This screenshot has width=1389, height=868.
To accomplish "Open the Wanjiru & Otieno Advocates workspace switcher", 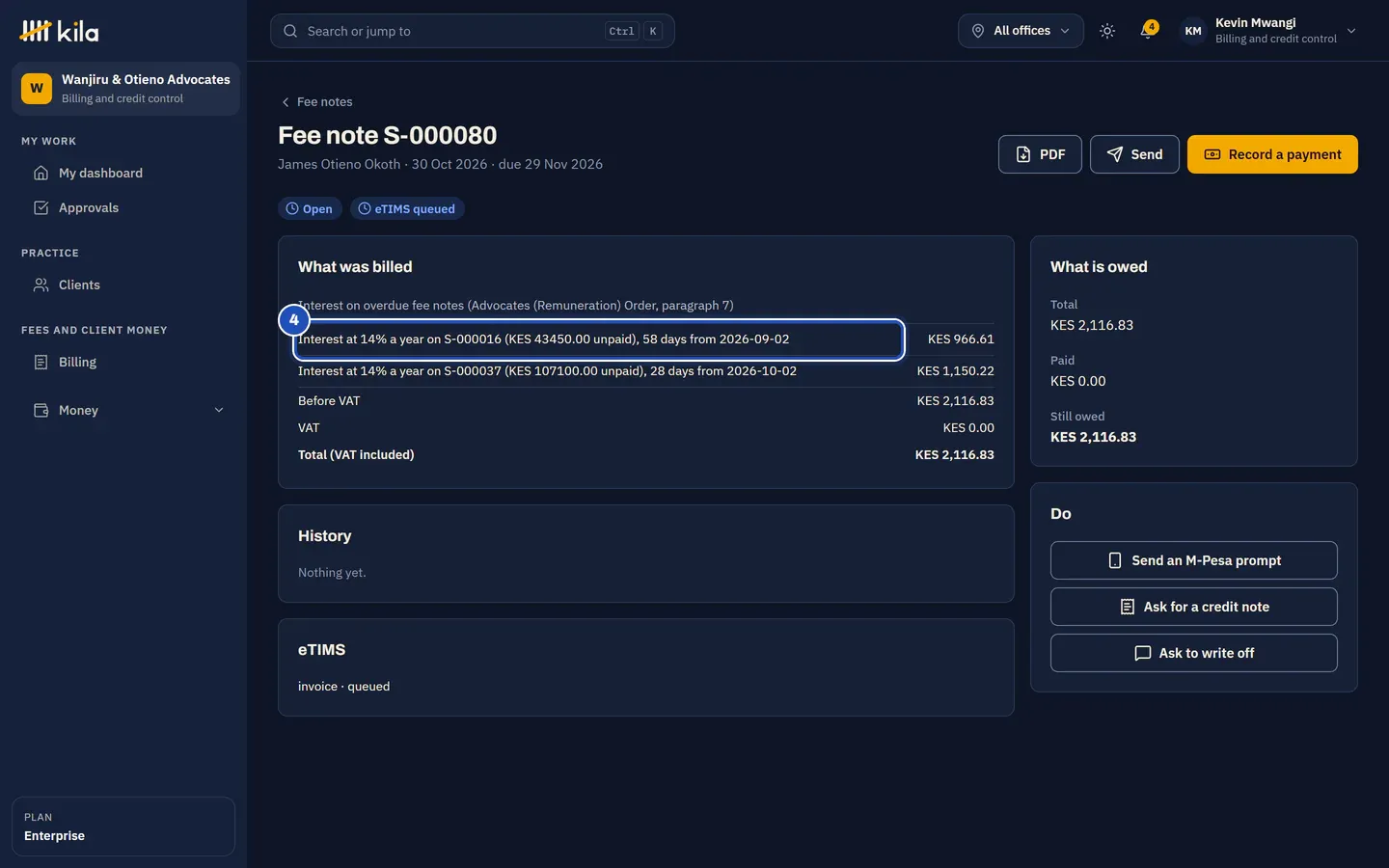I will click(x=125, y=89).
